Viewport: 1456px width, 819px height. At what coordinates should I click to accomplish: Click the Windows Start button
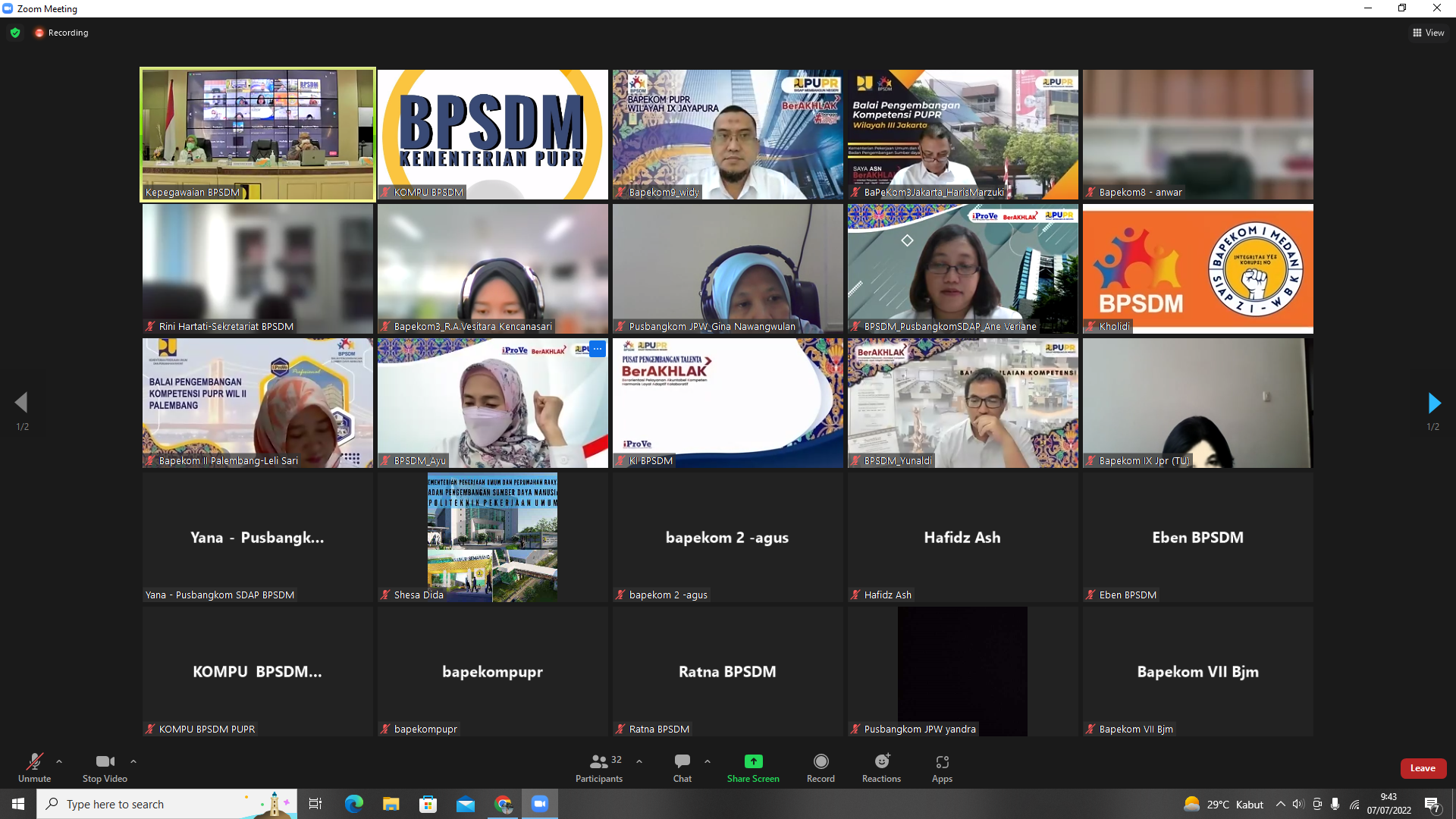(18, 804)
